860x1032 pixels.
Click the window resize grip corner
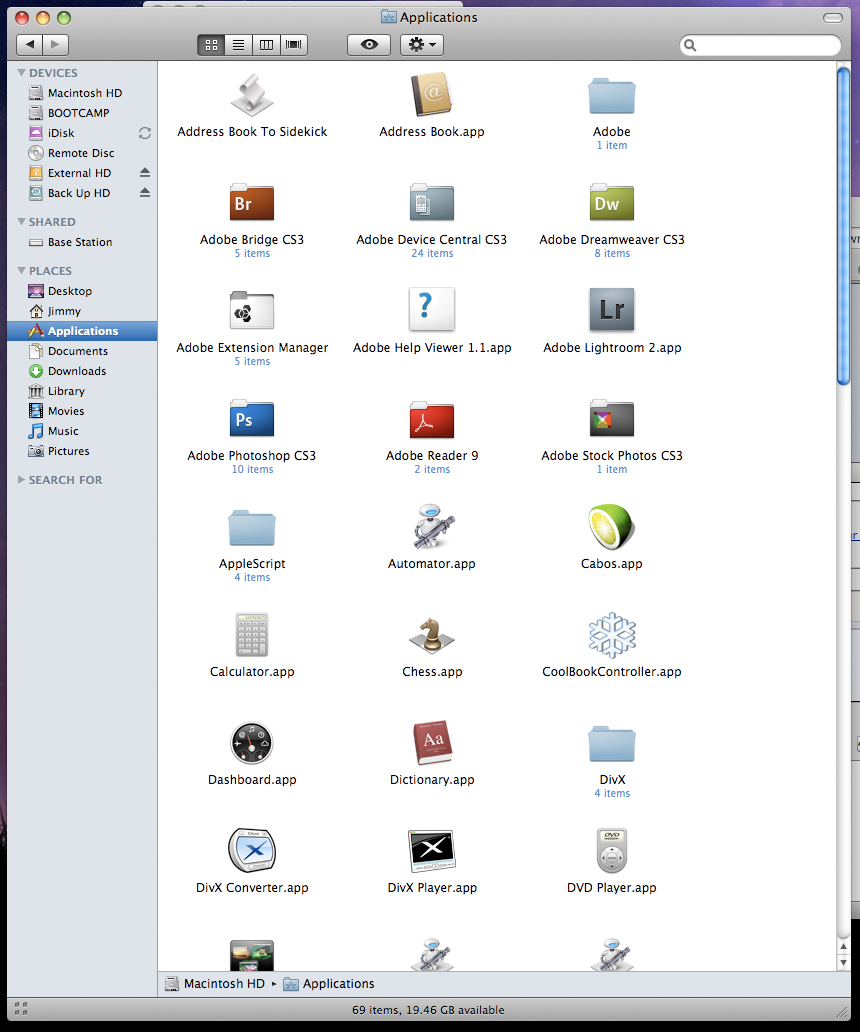pyautogui.click(x=842, y=1010)
